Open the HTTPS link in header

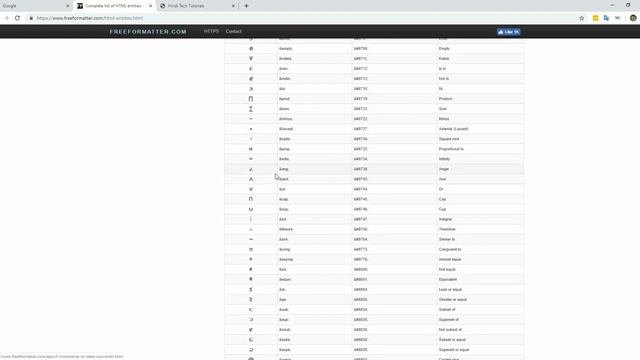[x=211, y=31]
